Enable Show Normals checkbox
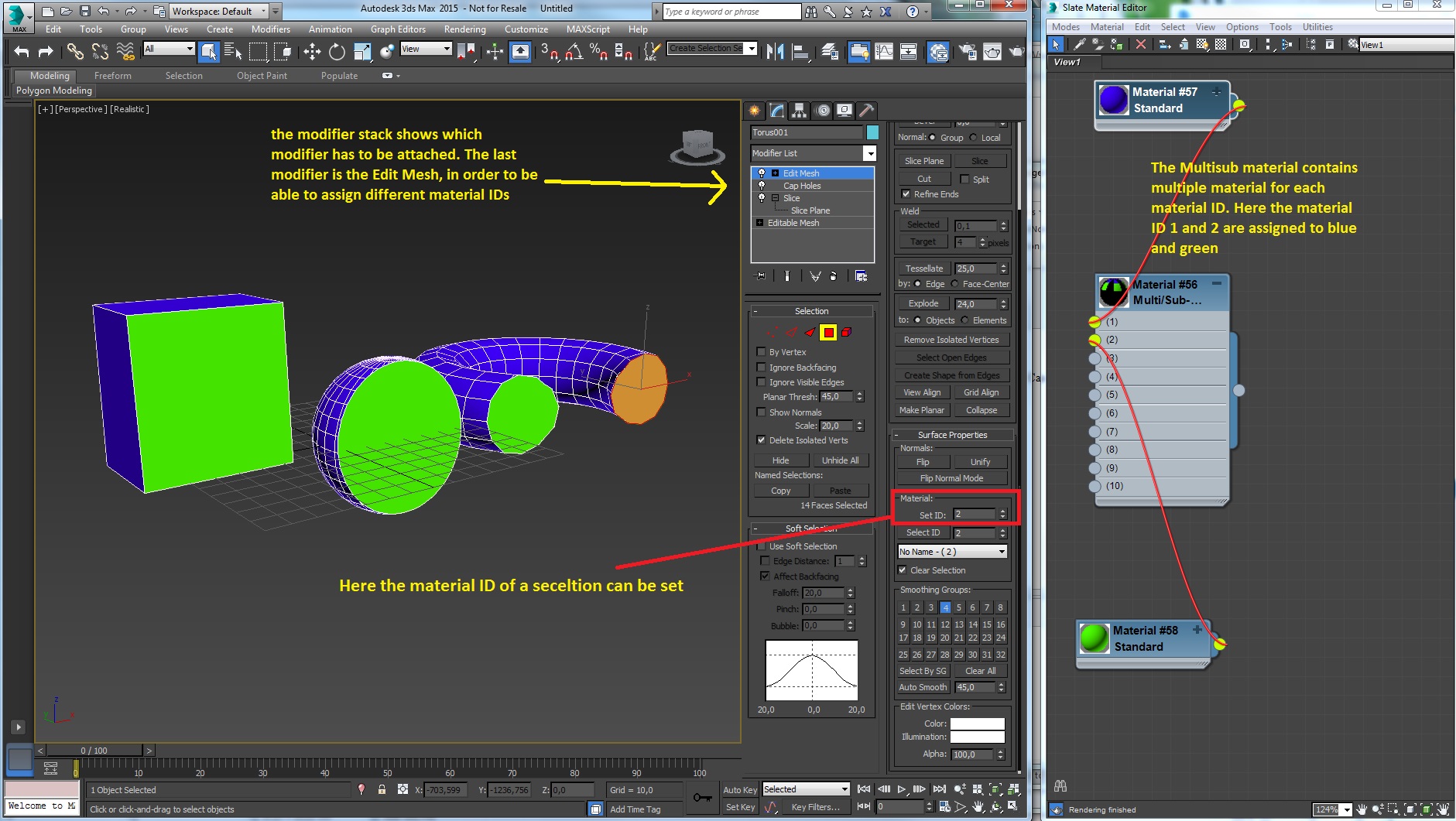Screen dimensions: 1456x821 761,412
